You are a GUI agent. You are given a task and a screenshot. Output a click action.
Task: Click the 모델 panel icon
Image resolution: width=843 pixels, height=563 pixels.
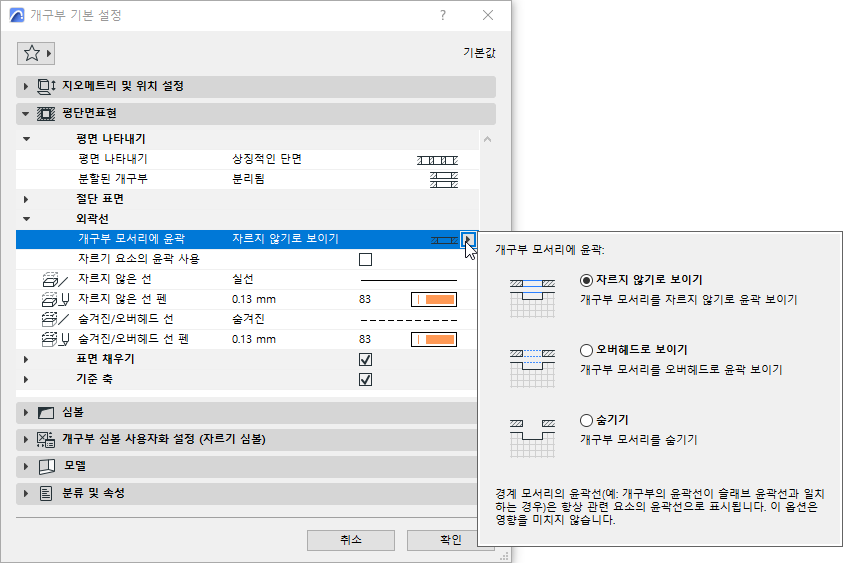[x=47, y=466]
